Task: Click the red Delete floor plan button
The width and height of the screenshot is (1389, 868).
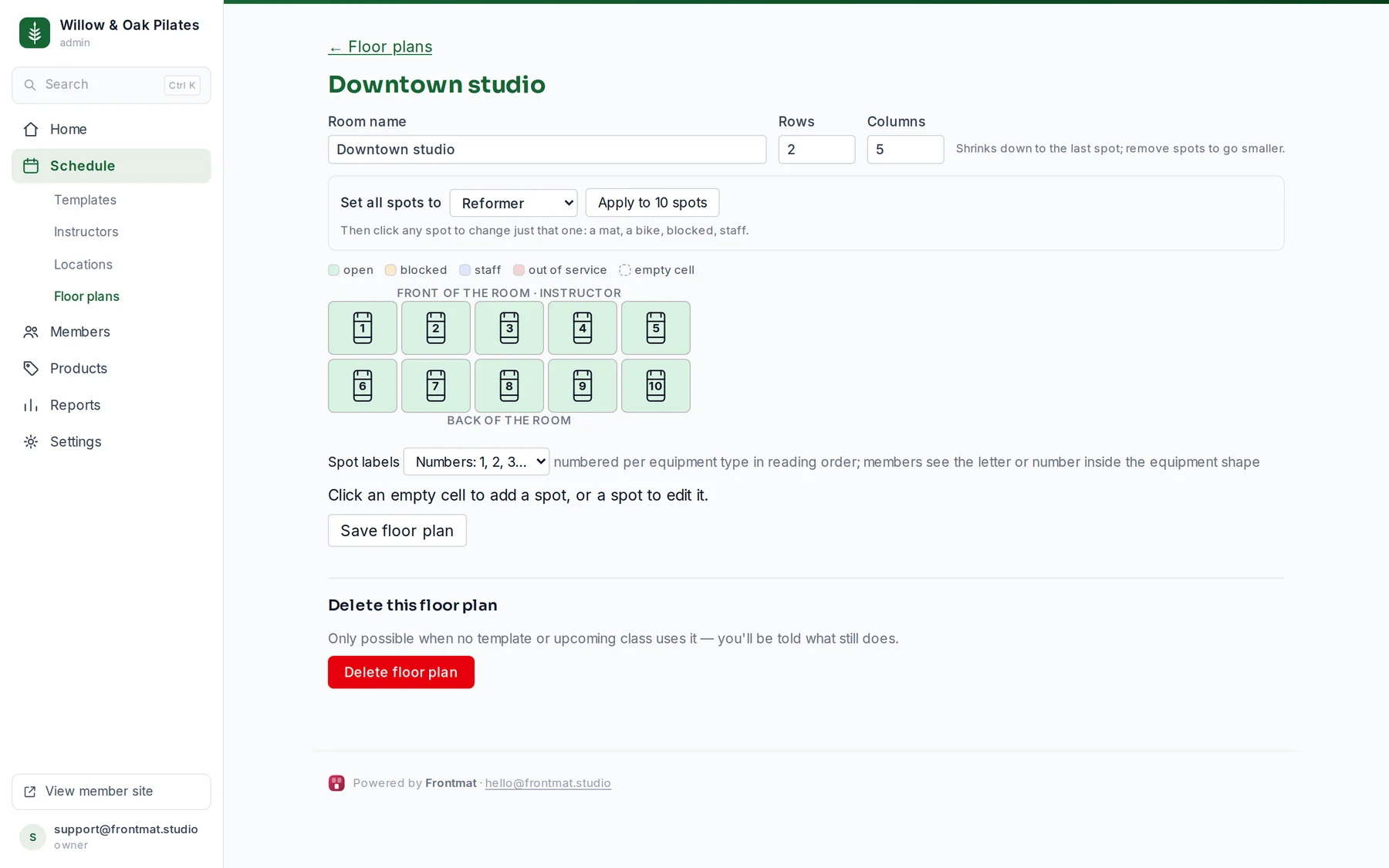Action: coord(401,672)
